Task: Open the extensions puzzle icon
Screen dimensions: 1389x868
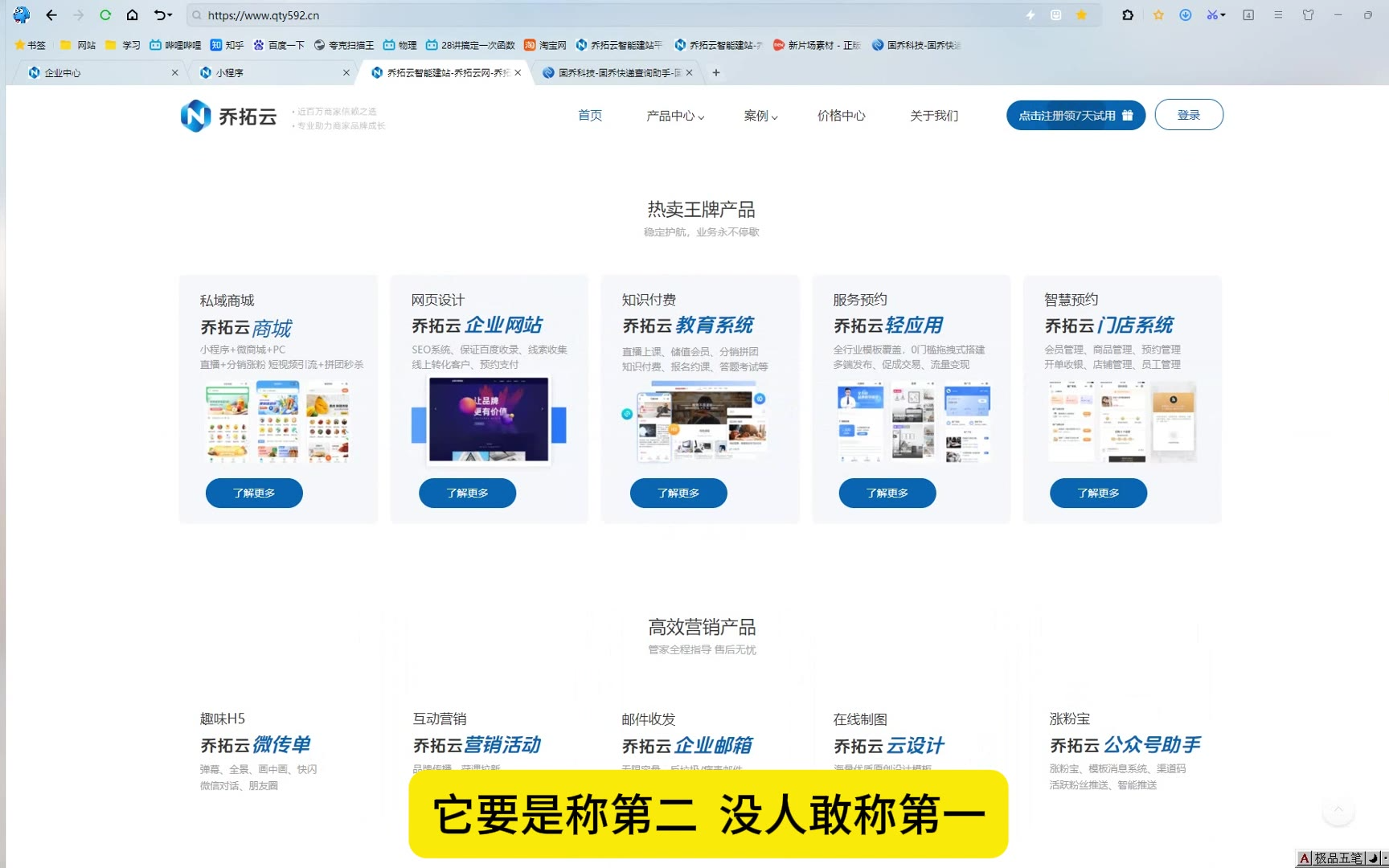Action: pos(1128,15)
